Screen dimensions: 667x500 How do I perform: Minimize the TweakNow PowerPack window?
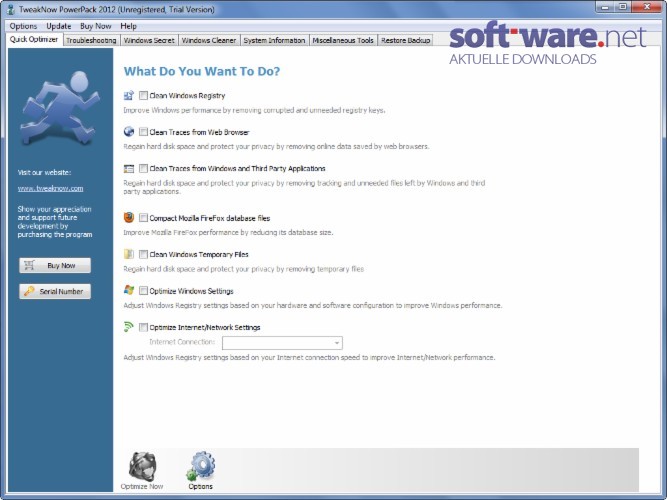(604, 7)
